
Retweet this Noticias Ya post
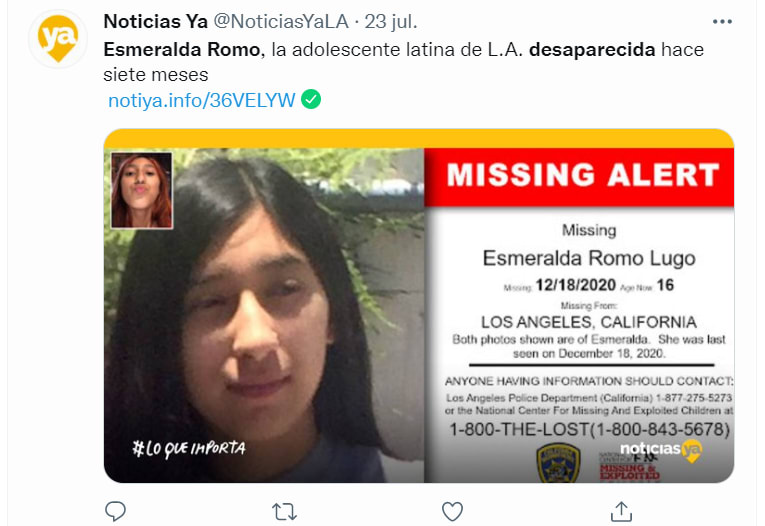click(284, 512)
